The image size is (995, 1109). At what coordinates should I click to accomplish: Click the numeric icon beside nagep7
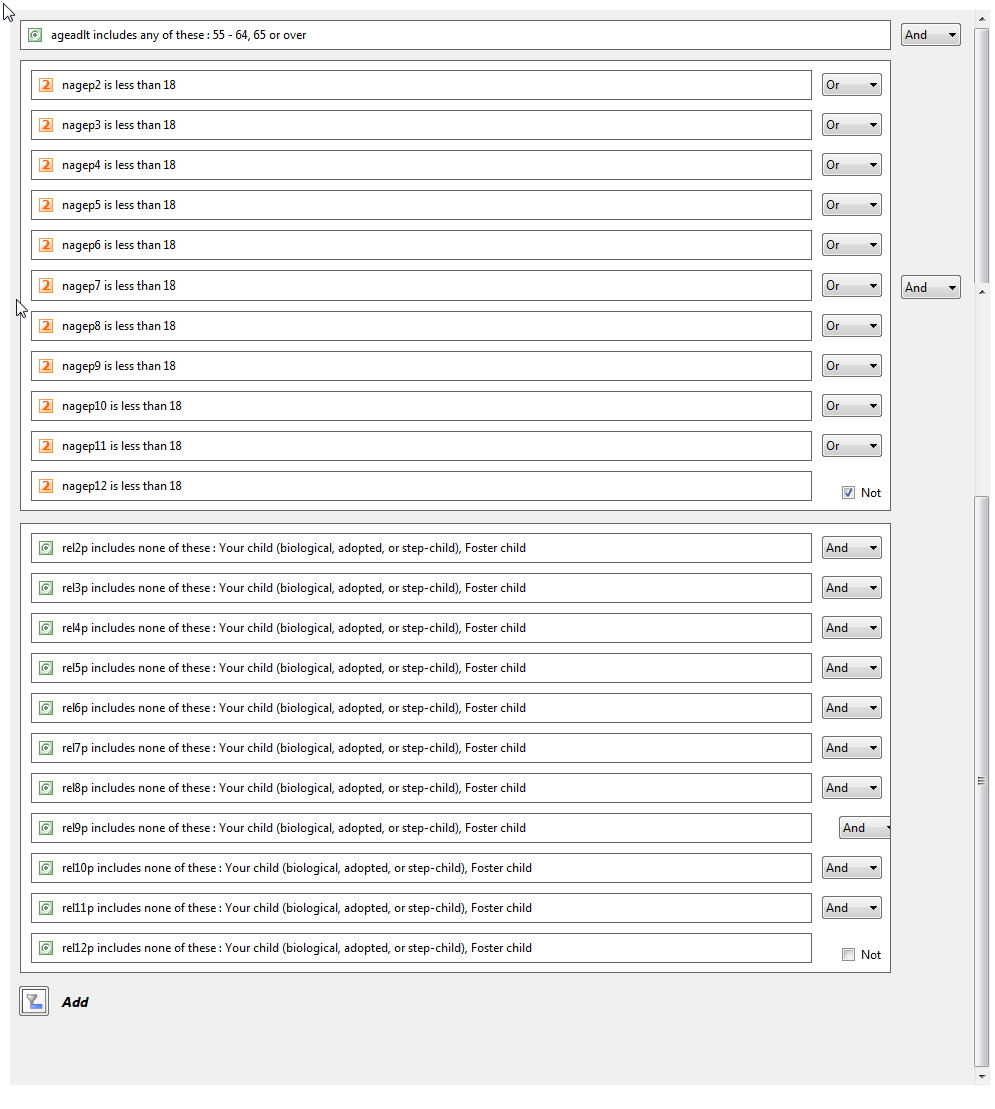[46, 286]
